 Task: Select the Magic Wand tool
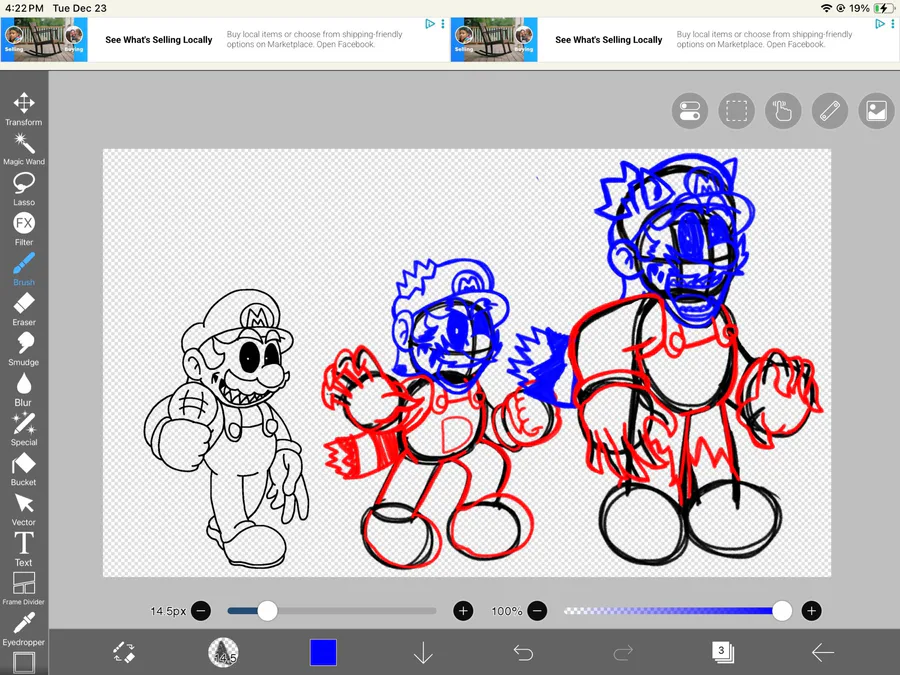24,149
